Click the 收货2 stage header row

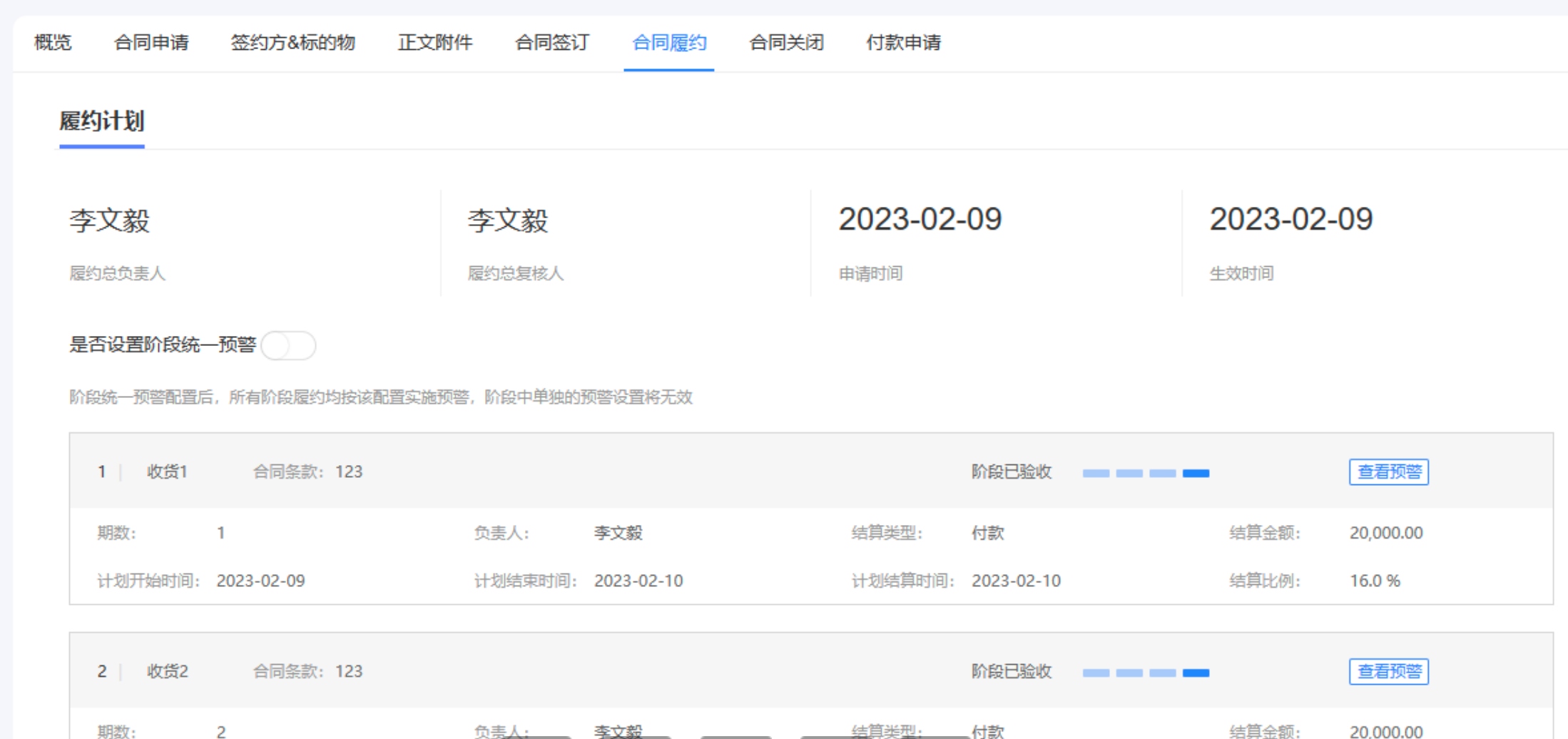click(x=811, y=671)
